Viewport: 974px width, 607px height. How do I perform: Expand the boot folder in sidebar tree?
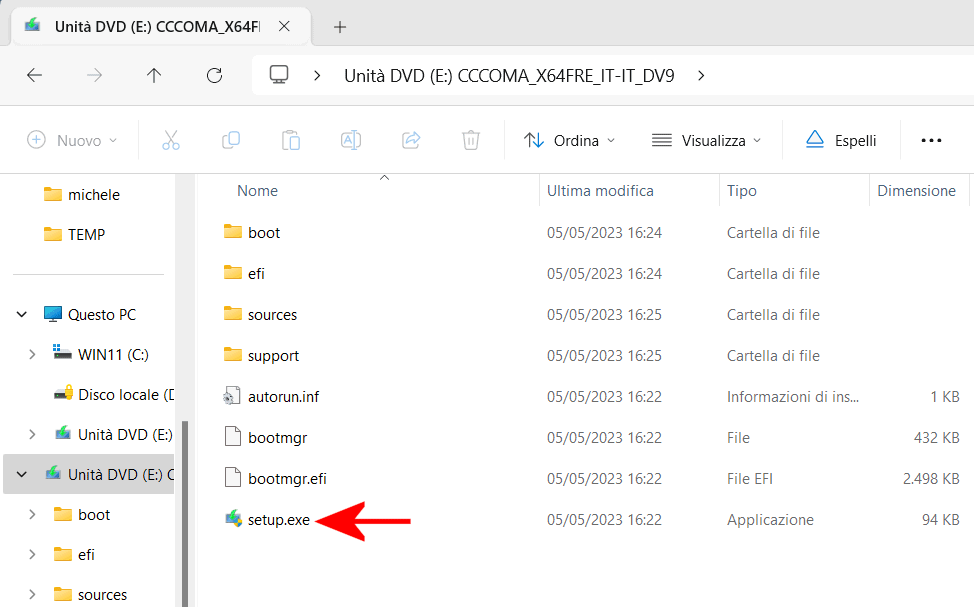click(x=32, y=514)
